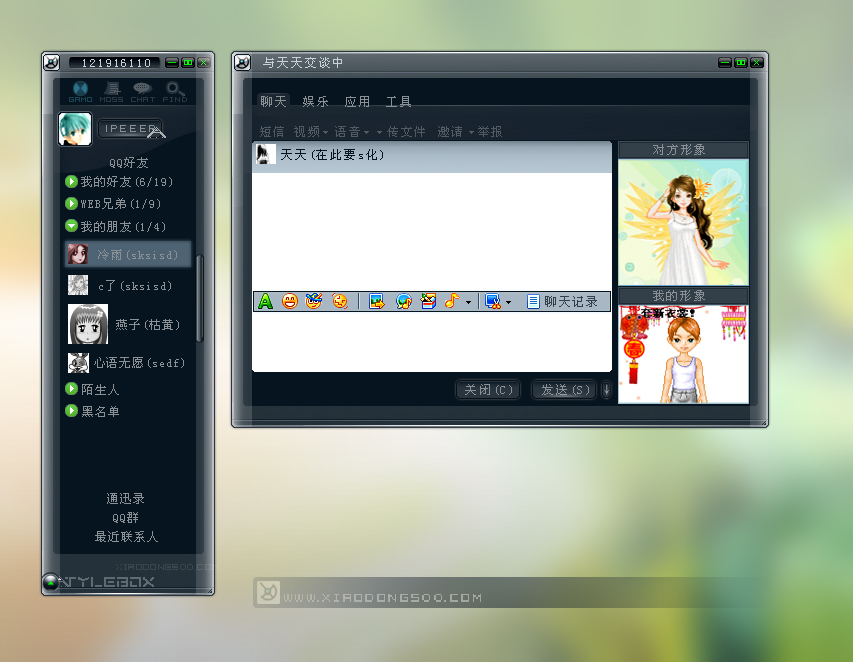Select contact name 冷雨 (sksisd)

[137, 255]
